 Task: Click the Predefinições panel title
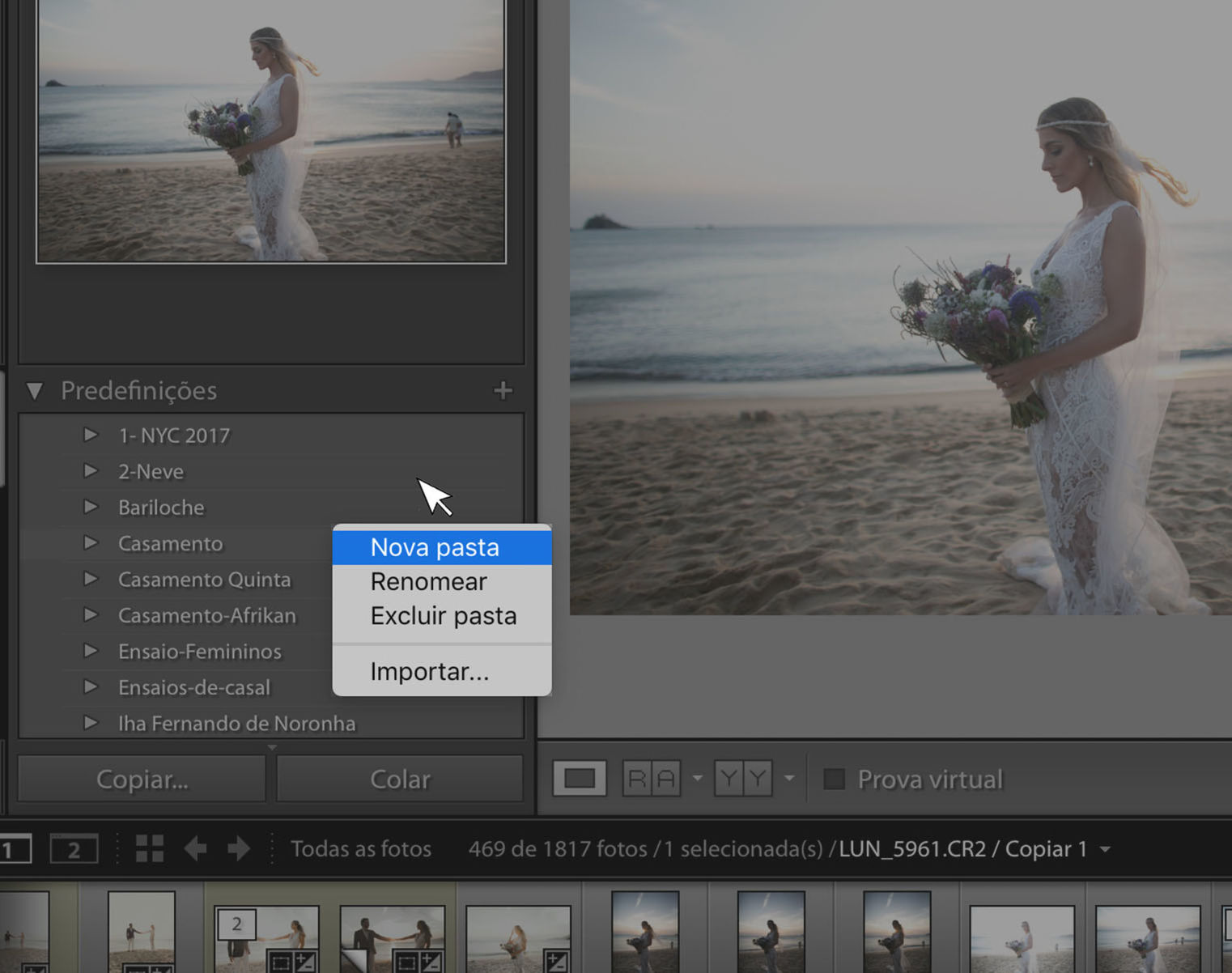click(138, 391)
